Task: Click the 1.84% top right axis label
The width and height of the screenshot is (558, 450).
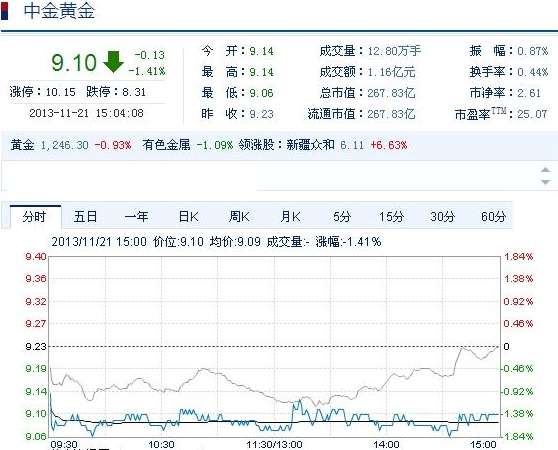Action: [x=519, y=256]
